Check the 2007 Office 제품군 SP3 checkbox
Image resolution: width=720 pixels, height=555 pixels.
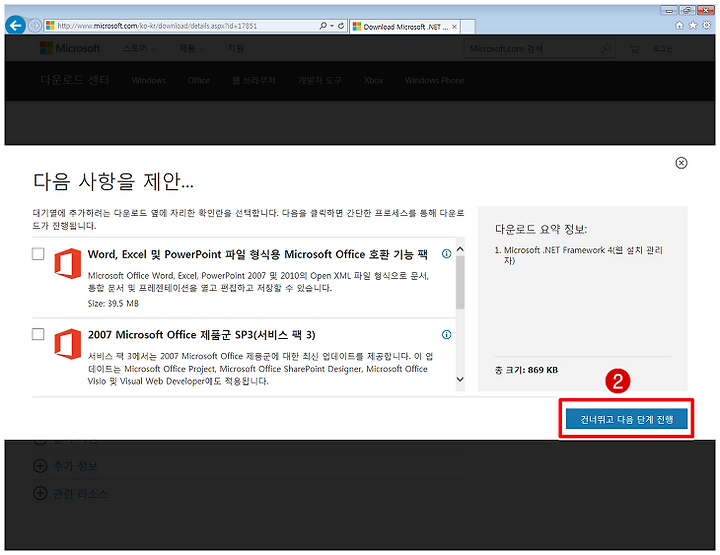coord(38,334)
